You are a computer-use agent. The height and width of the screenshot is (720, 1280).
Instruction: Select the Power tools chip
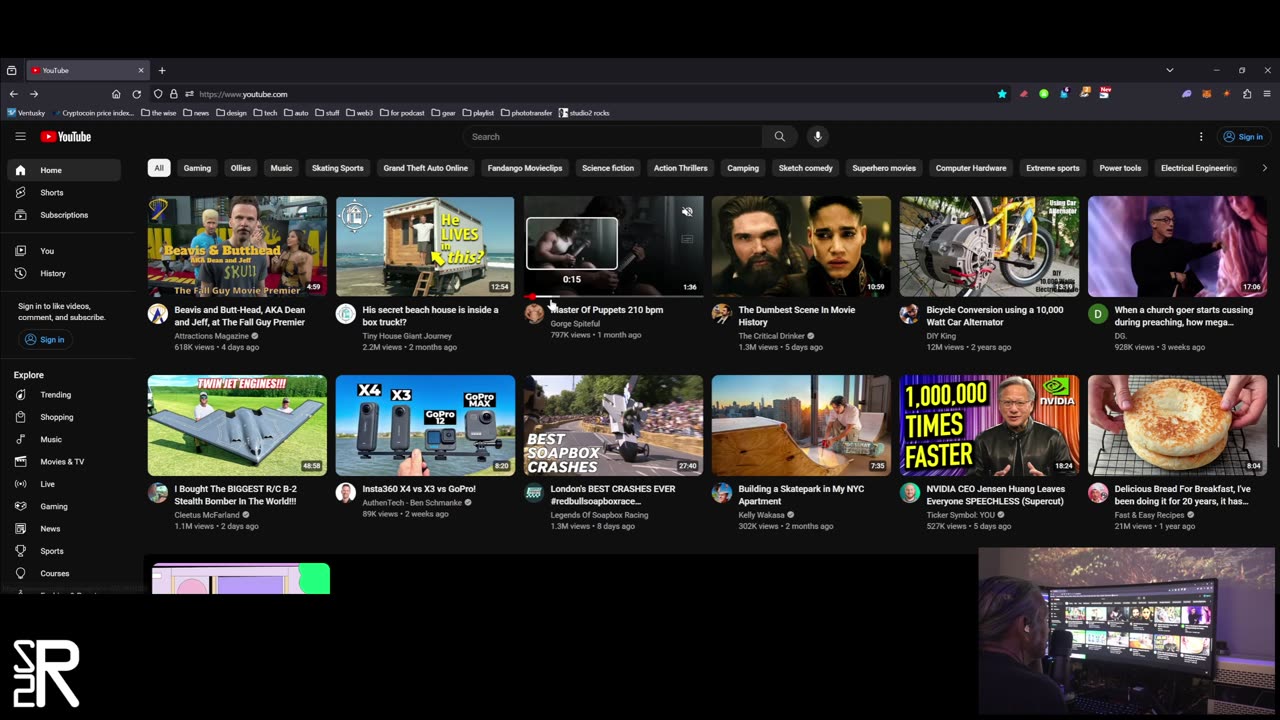(1120, 168)
